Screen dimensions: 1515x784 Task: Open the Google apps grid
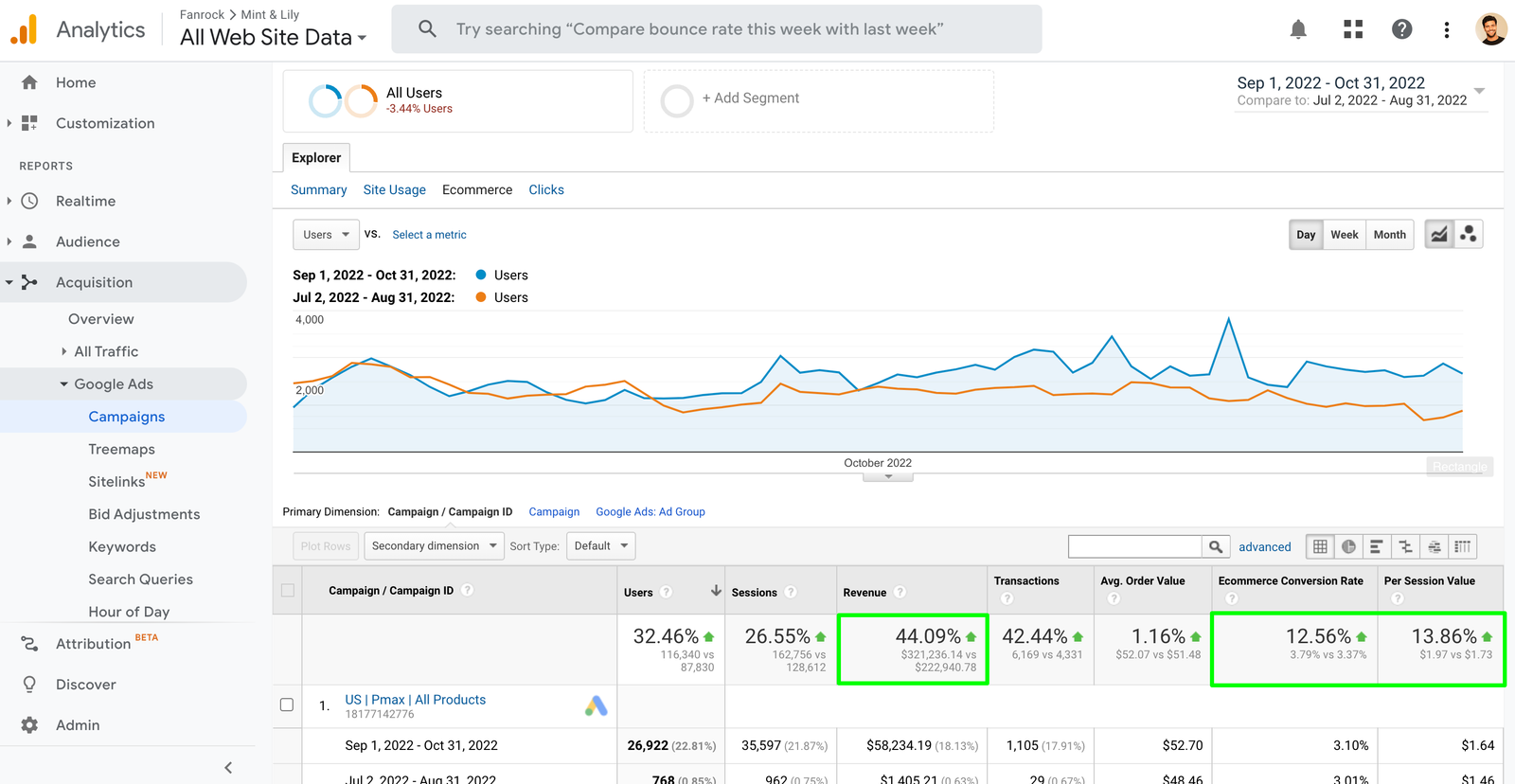coord(1353,29)
